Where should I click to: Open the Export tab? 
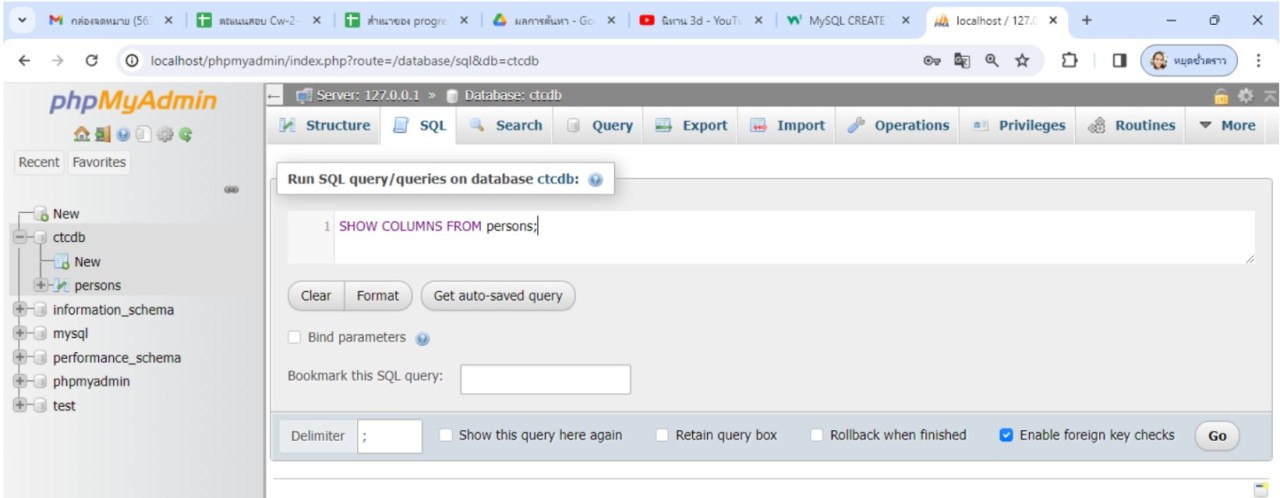click(x=691, y=126)
